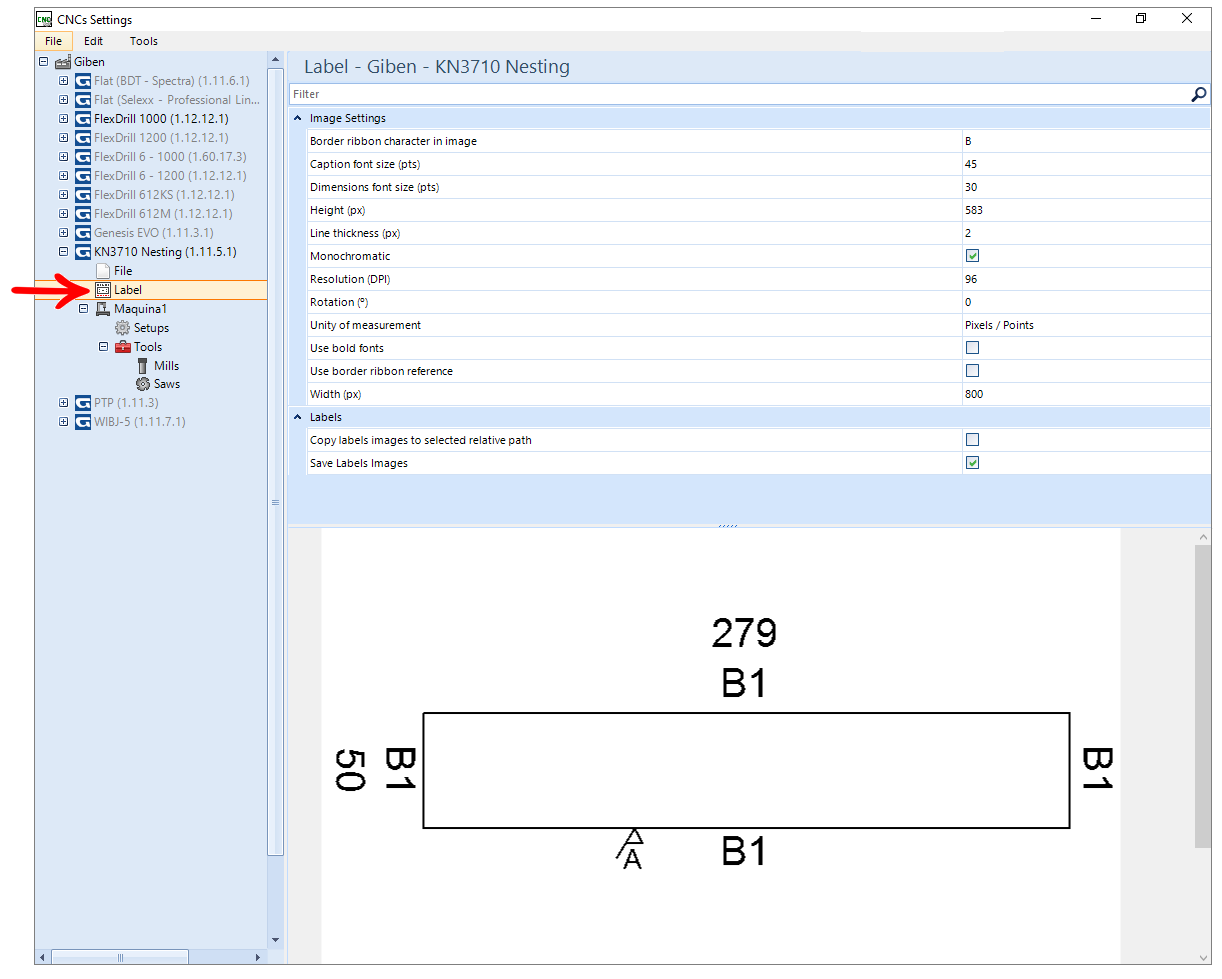Edit Rotation value 0

1086,302
